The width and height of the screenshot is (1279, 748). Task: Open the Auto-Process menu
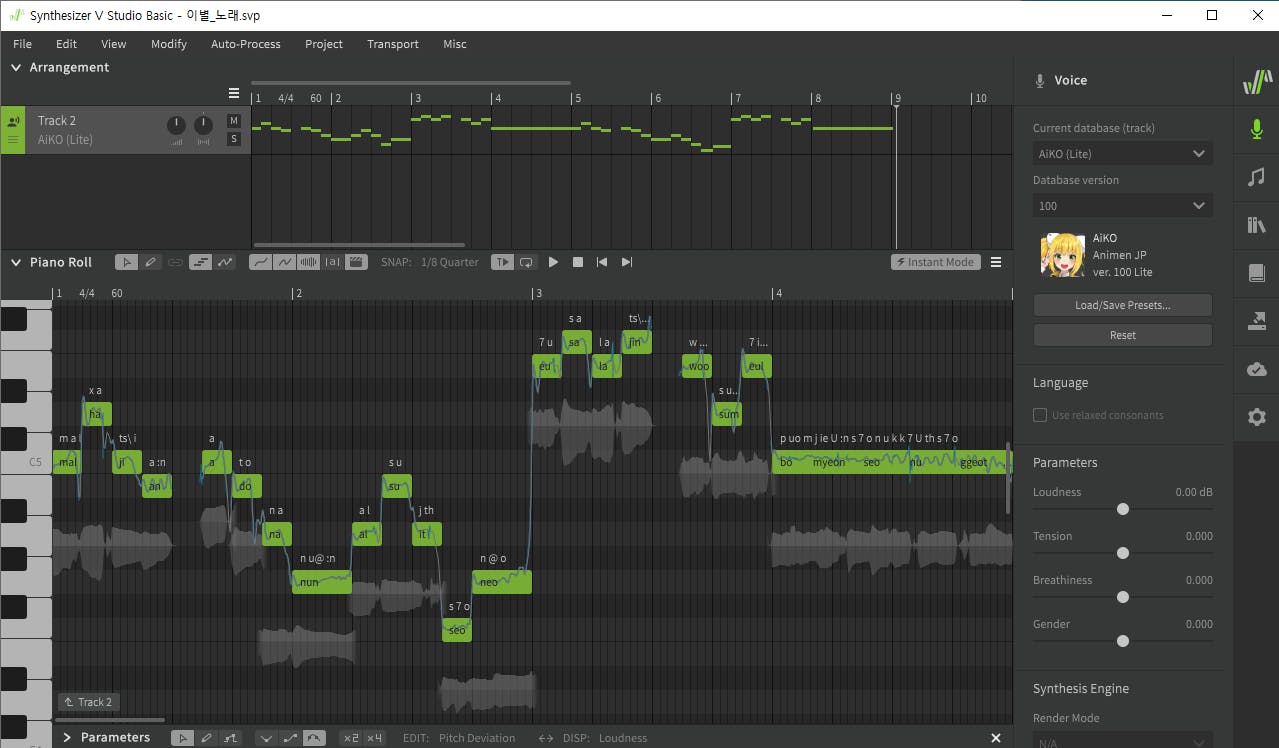tap(246, 44)
